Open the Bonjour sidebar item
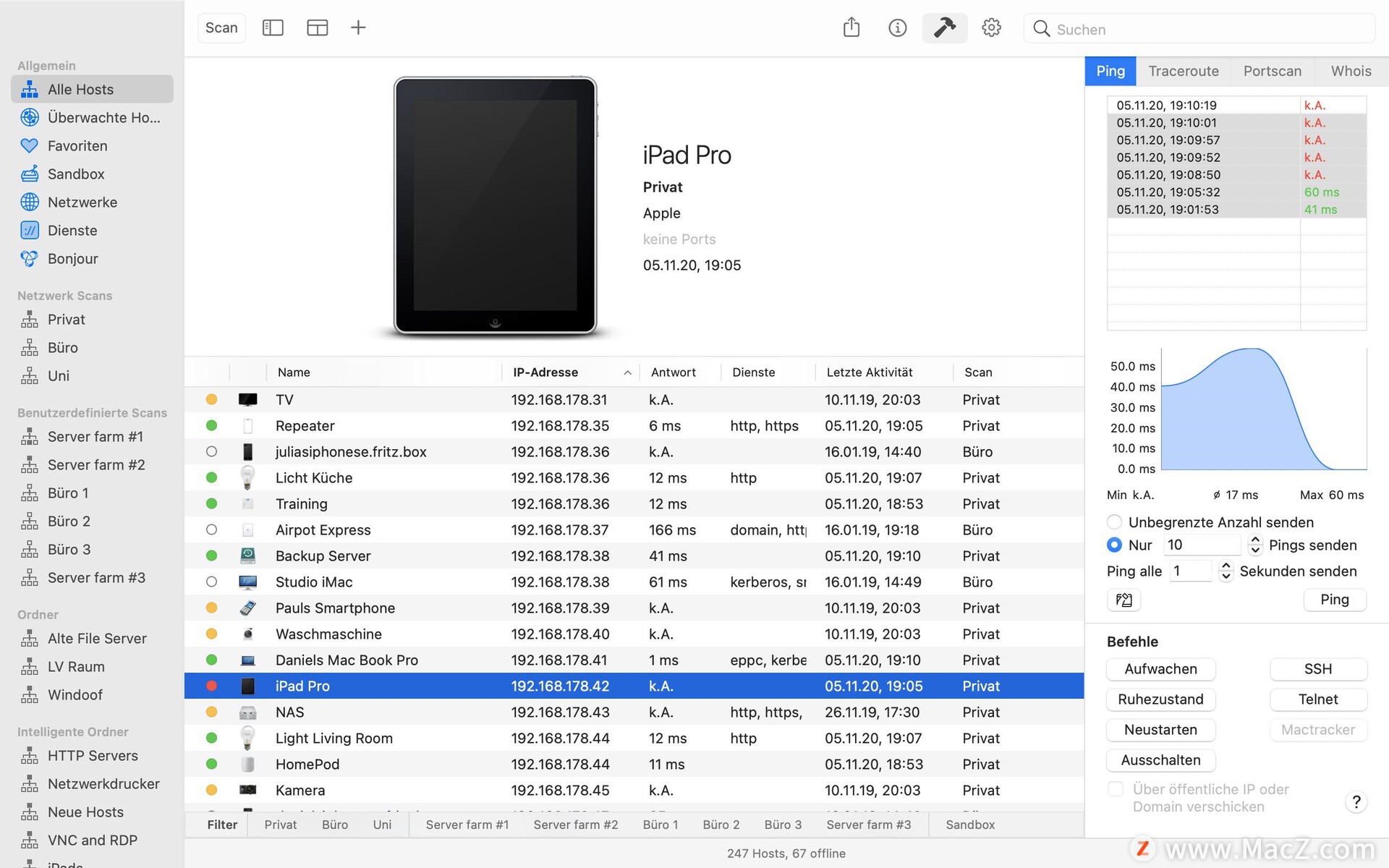This screenshot has width=1389, height=868. 92,258
